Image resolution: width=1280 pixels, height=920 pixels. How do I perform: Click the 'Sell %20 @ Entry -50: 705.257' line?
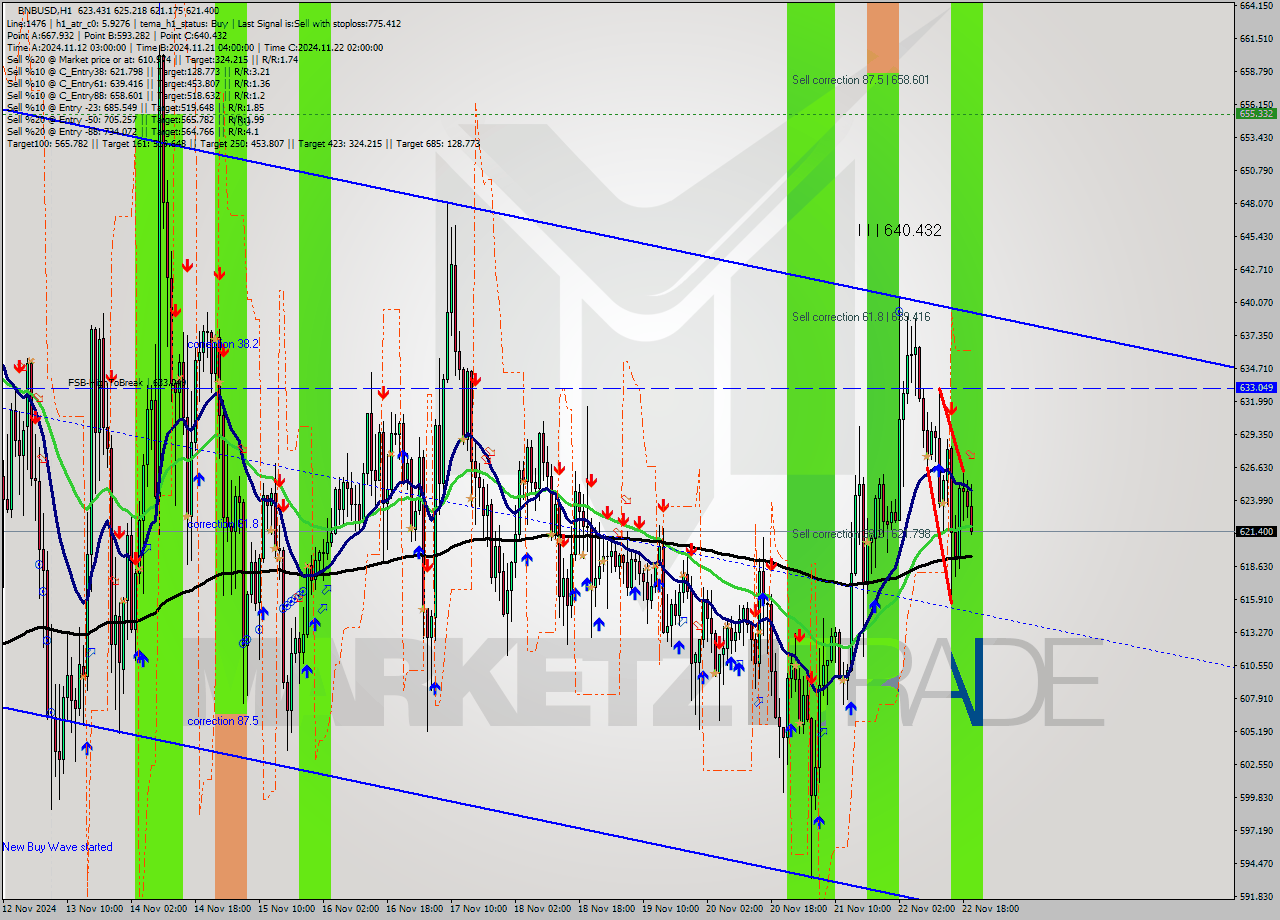click(135, 119)
